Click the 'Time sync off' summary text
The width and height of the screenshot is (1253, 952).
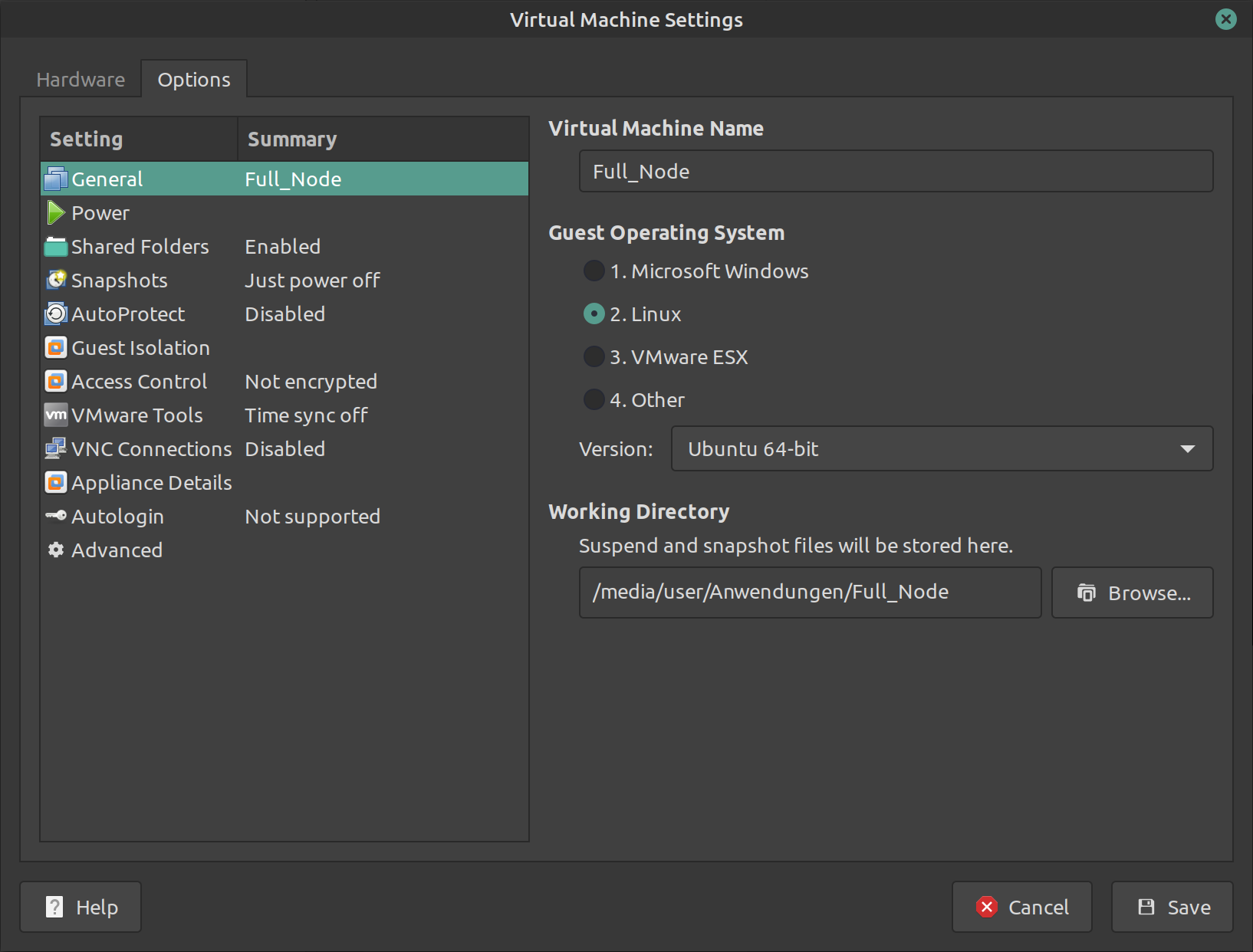(306, 415)
